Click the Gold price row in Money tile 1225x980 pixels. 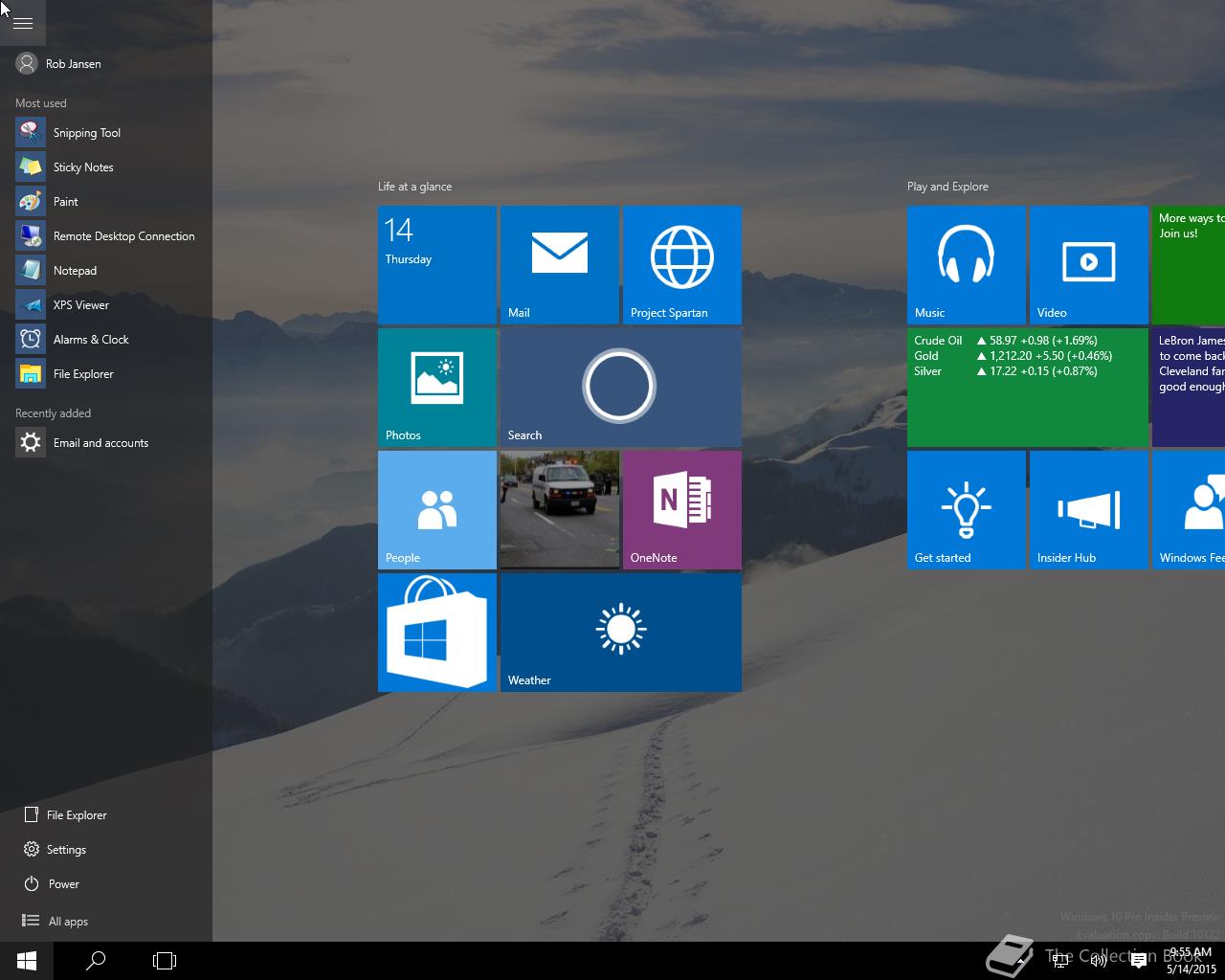pyautogui.click(x=1013, y=356)
